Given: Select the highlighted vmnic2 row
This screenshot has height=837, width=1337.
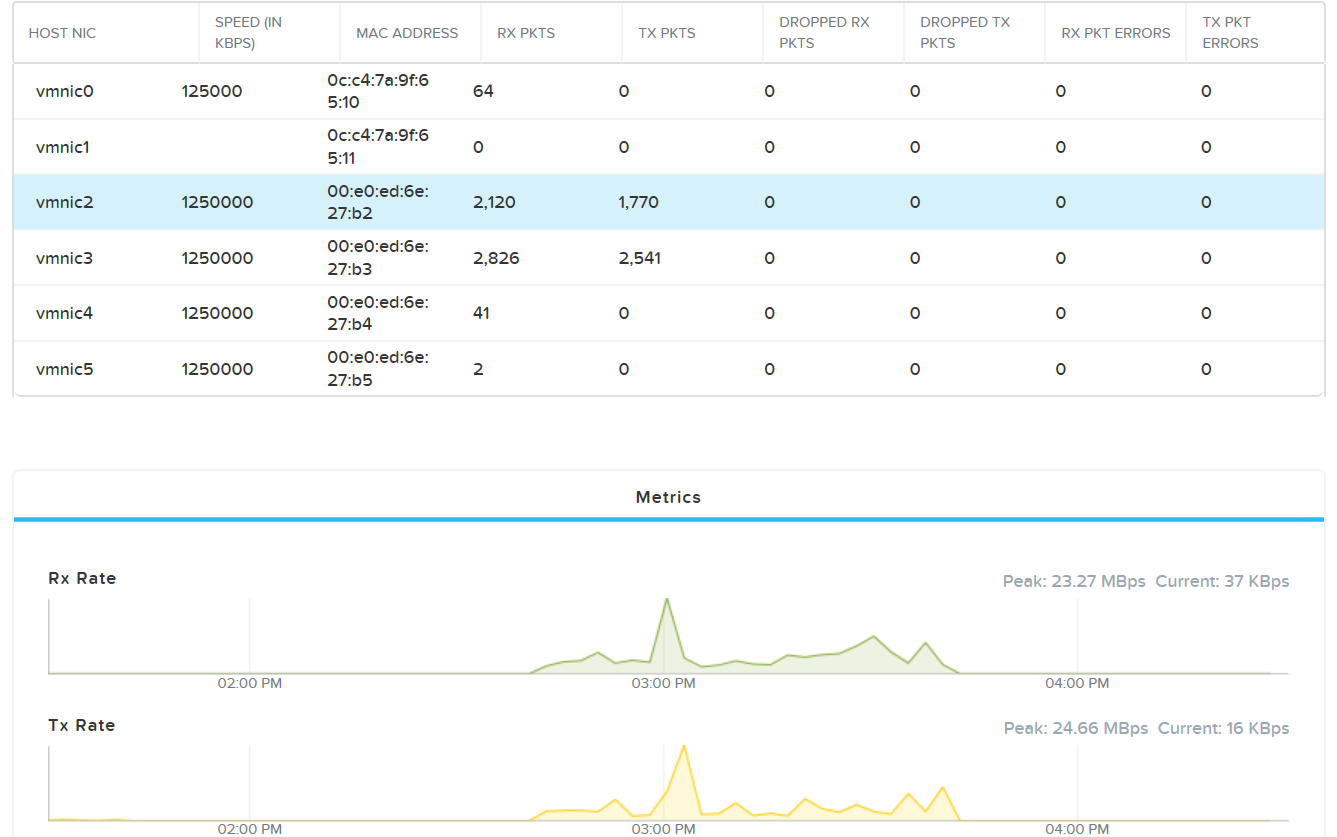Looking at the screenshot, I should 668,202.
